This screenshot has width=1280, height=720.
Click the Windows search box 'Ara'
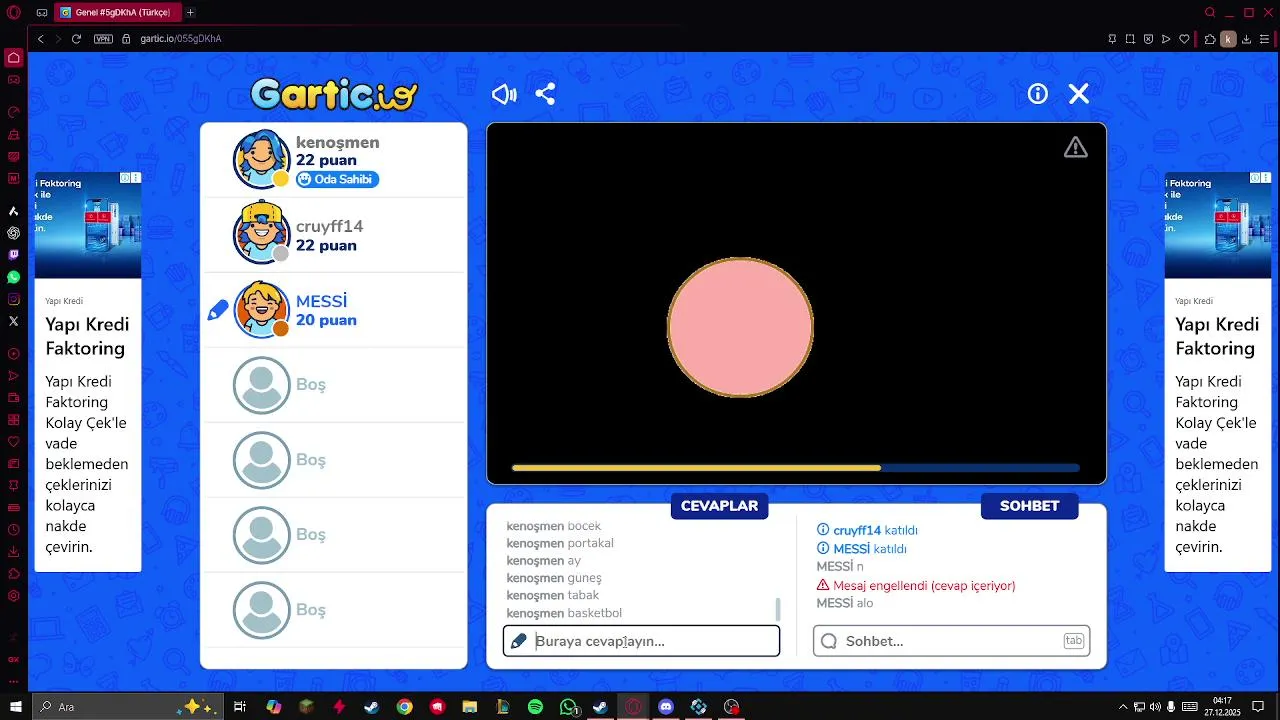(x=129, y=707)
